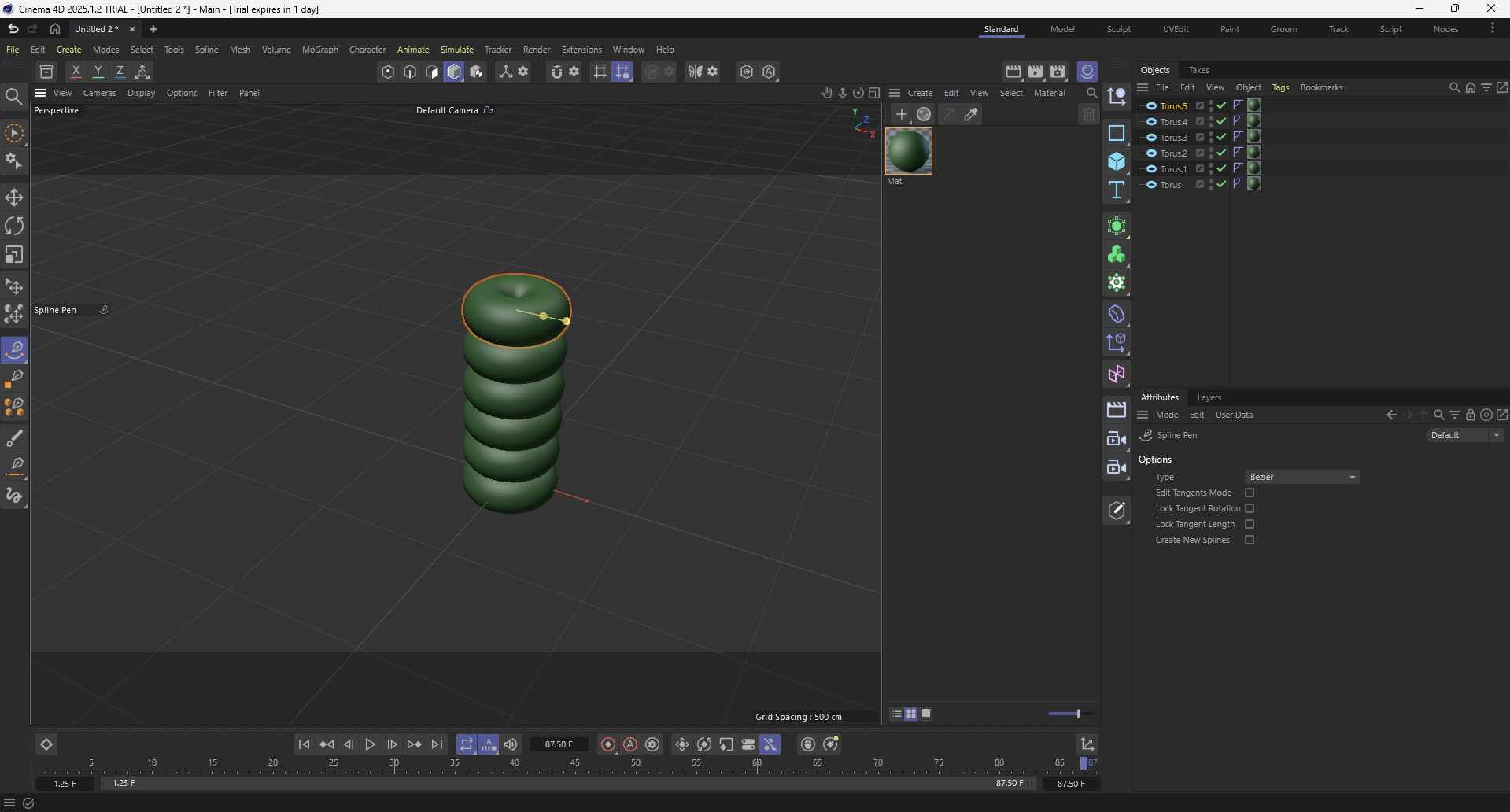Enable the Edit Tangents Mode checkbox
The height and width of the screenshot is (812, 1510).
coord(1250,493)
